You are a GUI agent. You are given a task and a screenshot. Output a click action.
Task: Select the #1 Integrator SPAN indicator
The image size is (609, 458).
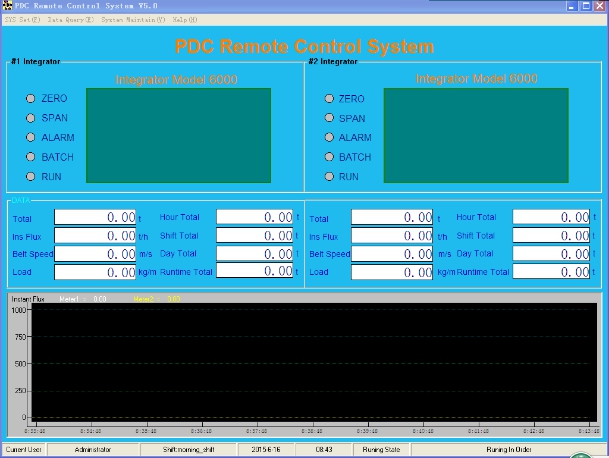point(30,118)
